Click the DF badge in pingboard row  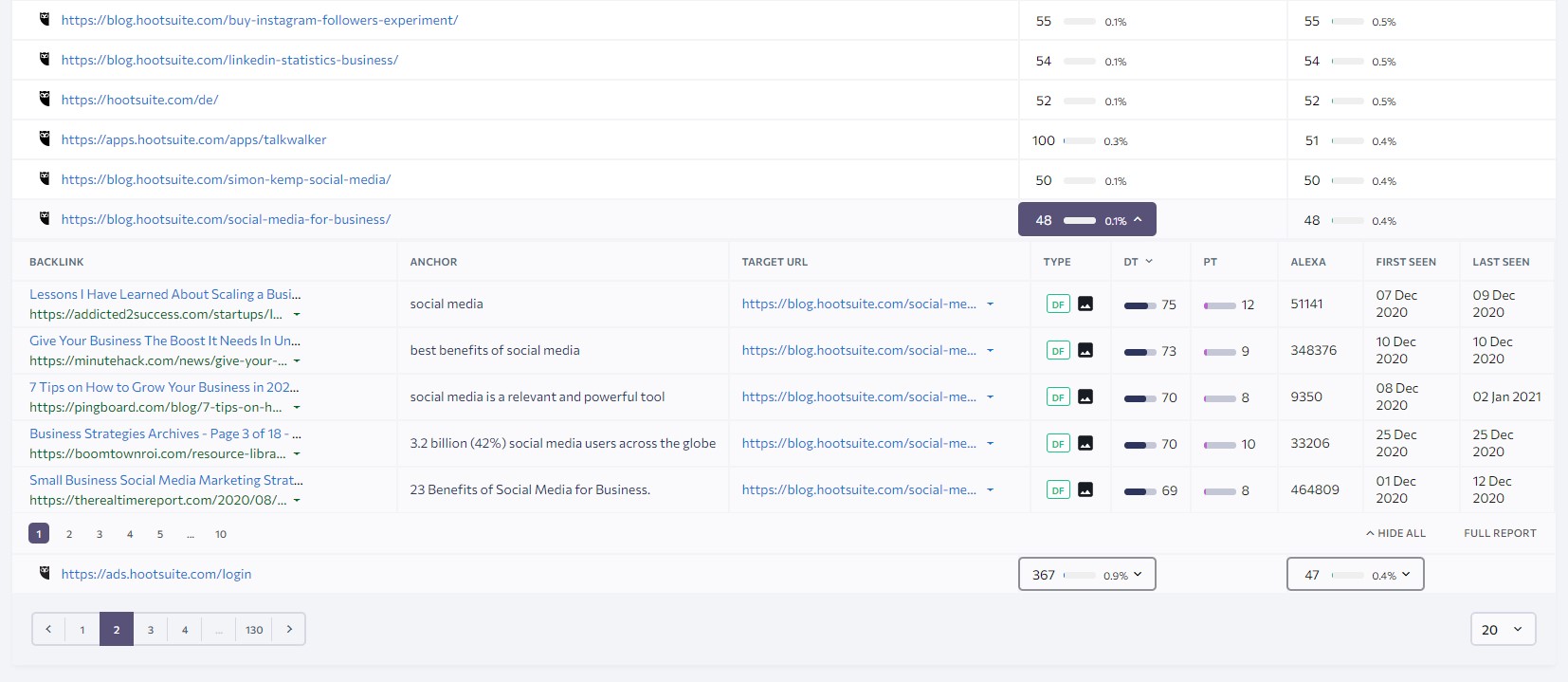point(1058,396)
